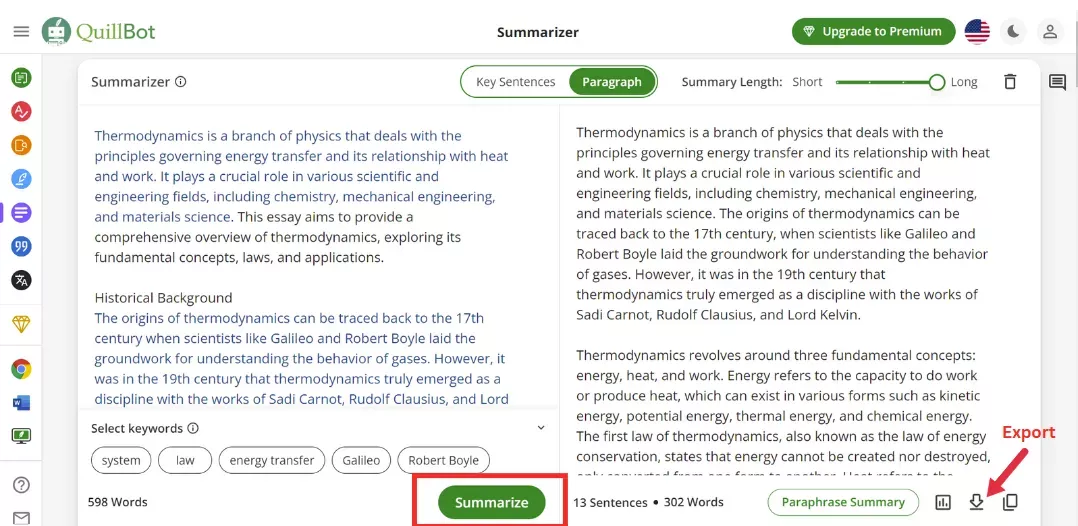Export the summary with download icon
The height and width of the screenshot is (526, 1078).
(x=976, y=502)
